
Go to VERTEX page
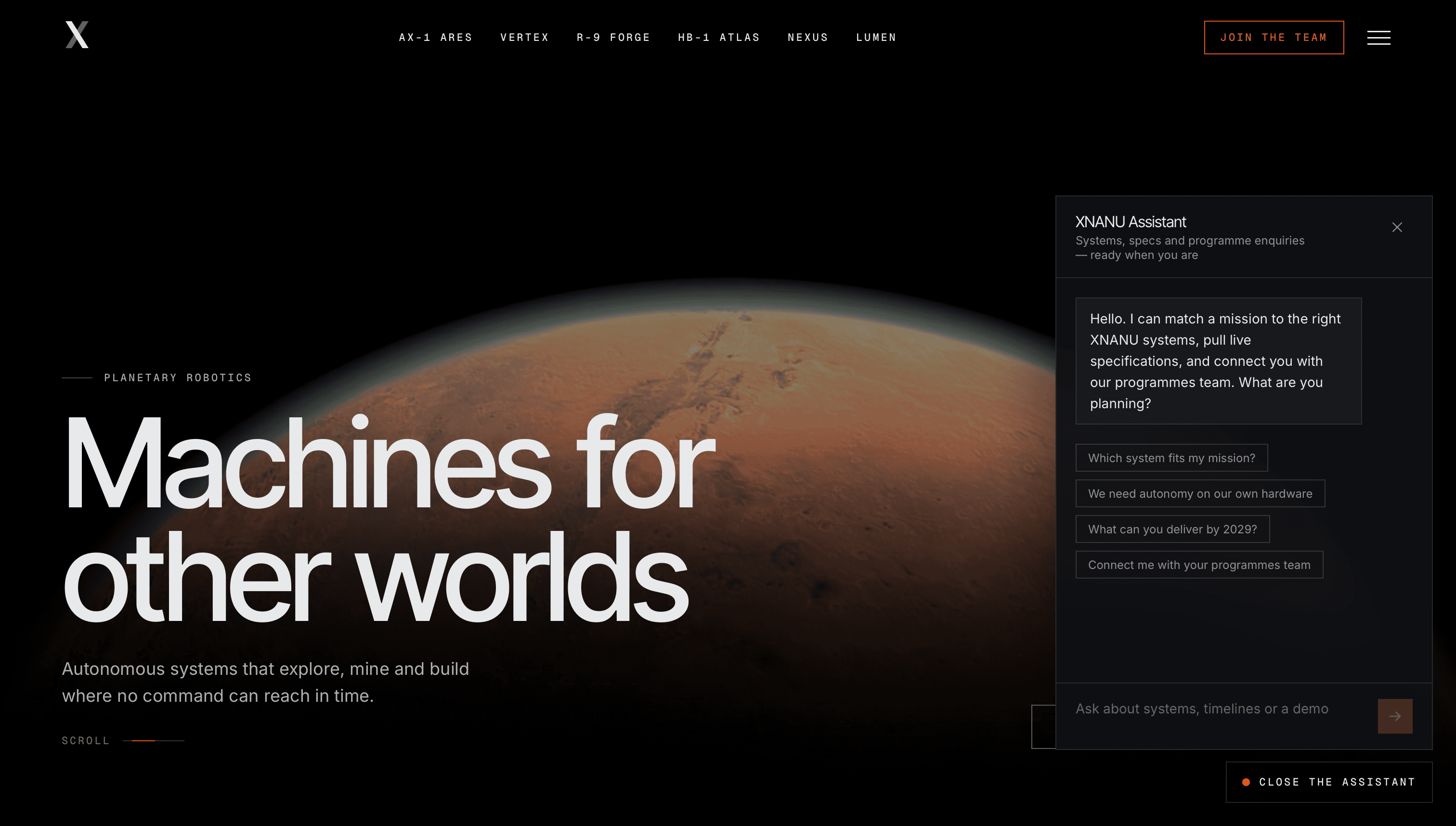[x=524, y=38]
